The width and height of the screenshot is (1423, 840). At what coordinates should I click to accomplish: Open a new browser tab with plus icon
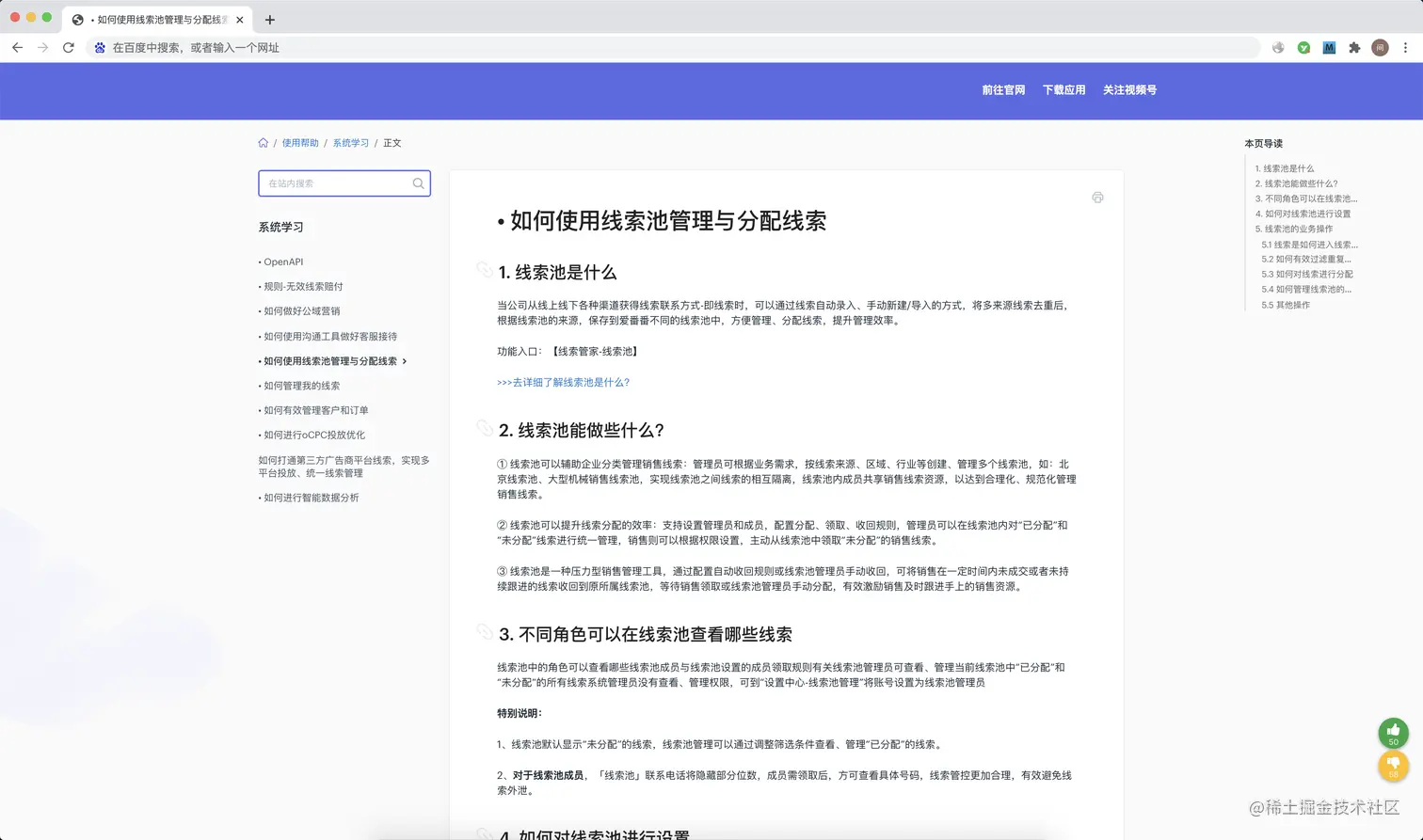point(270,20)
